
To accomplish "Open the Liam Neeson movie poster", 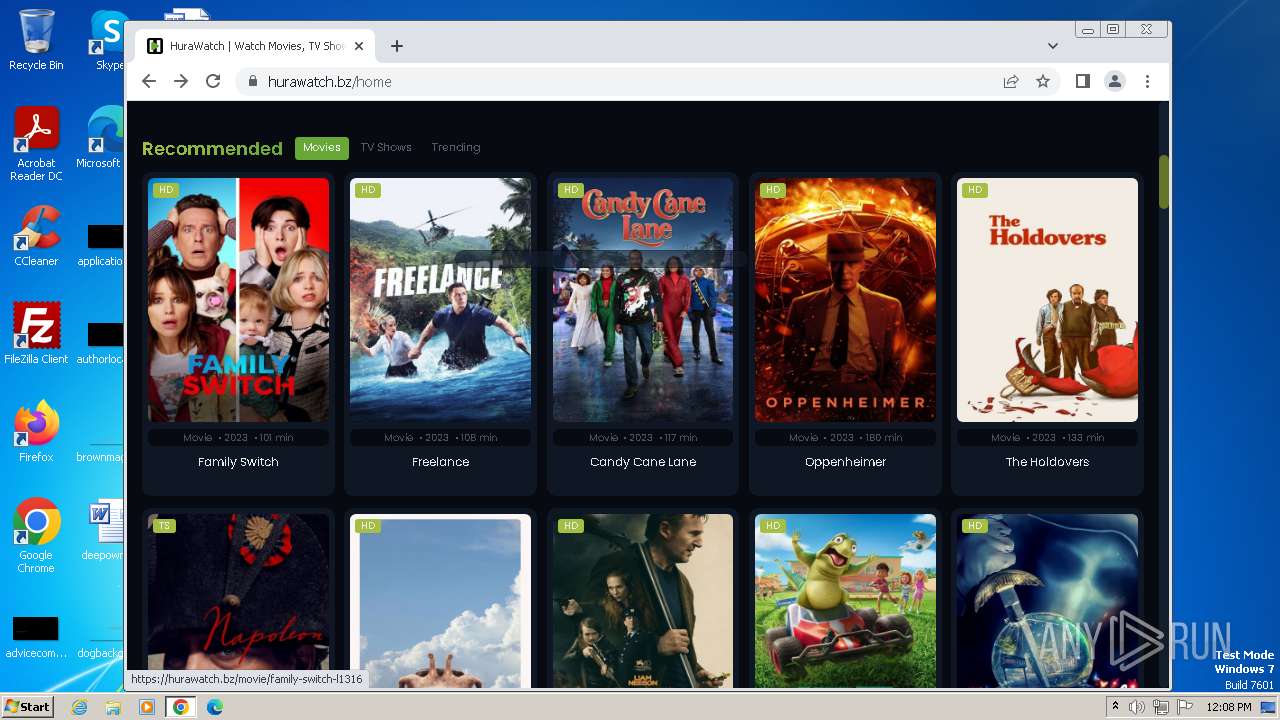I will point(643,600).
